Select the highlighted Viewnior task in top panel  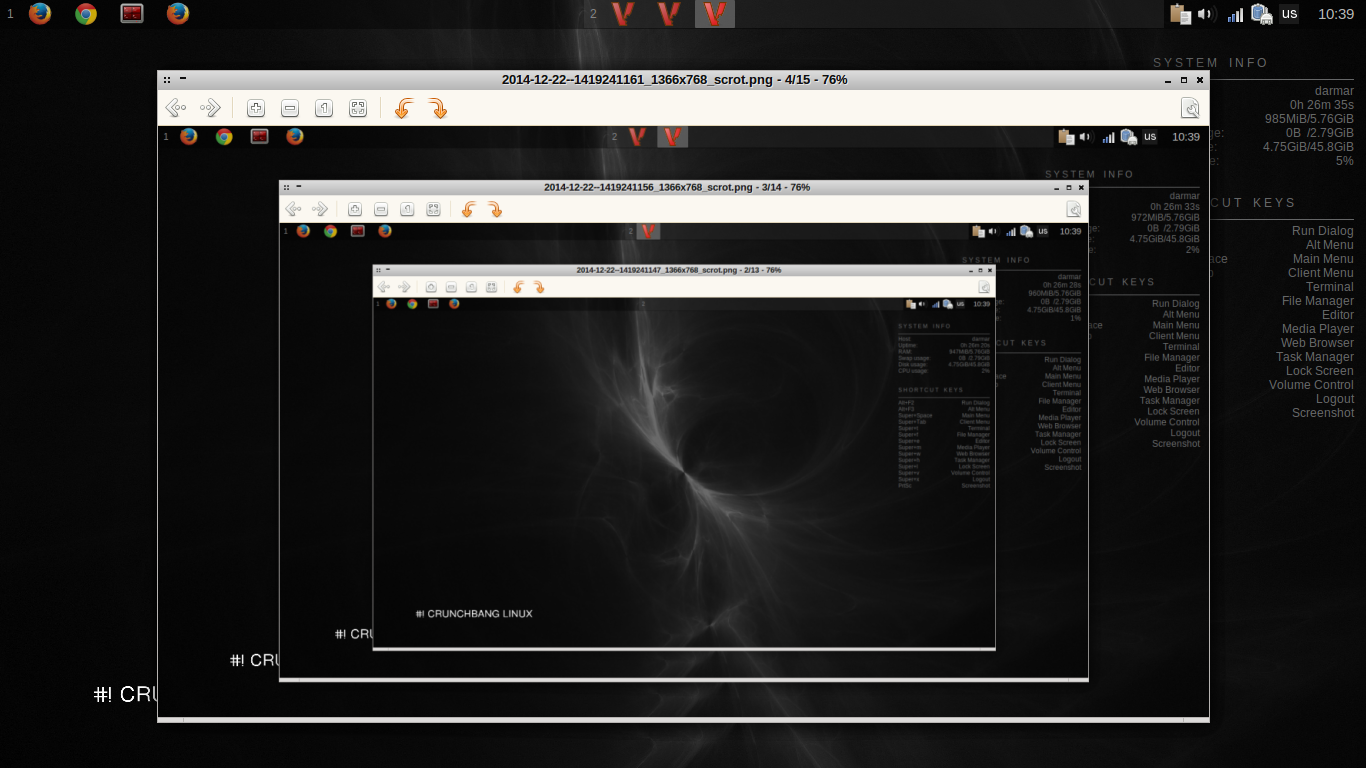click(x=714, y=14)
